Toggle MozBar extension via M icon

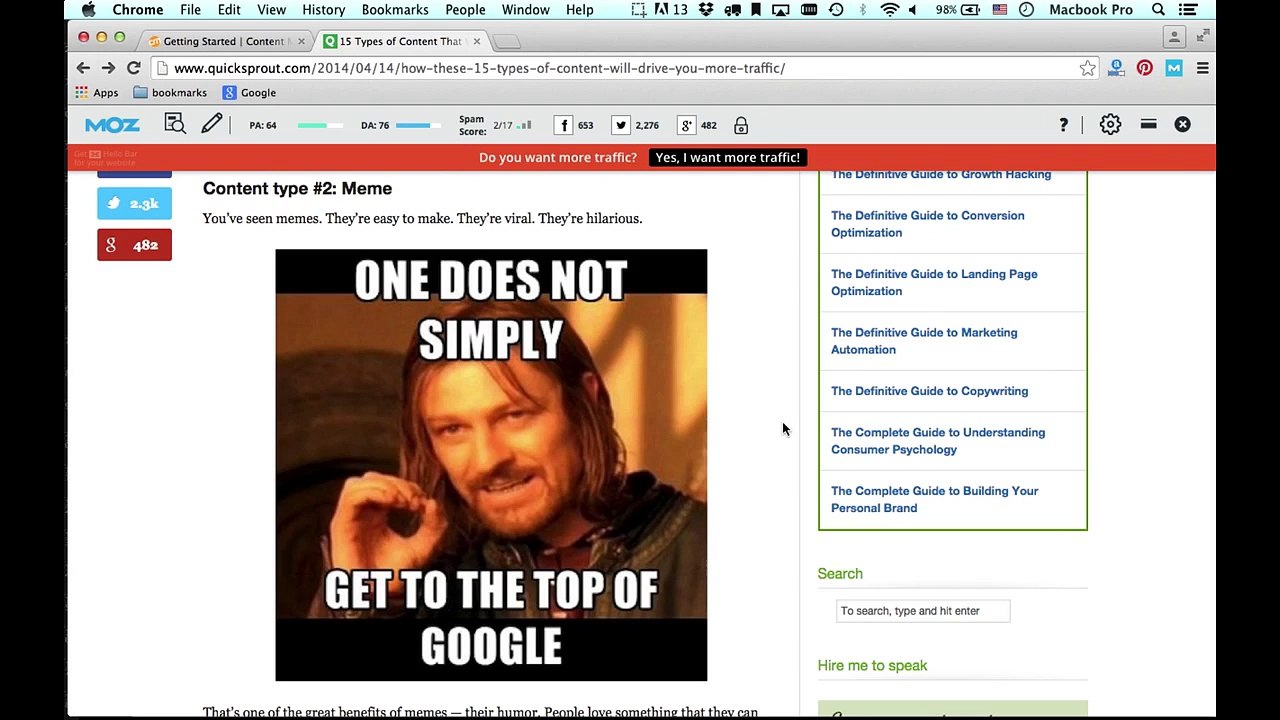coord(1174,68)
